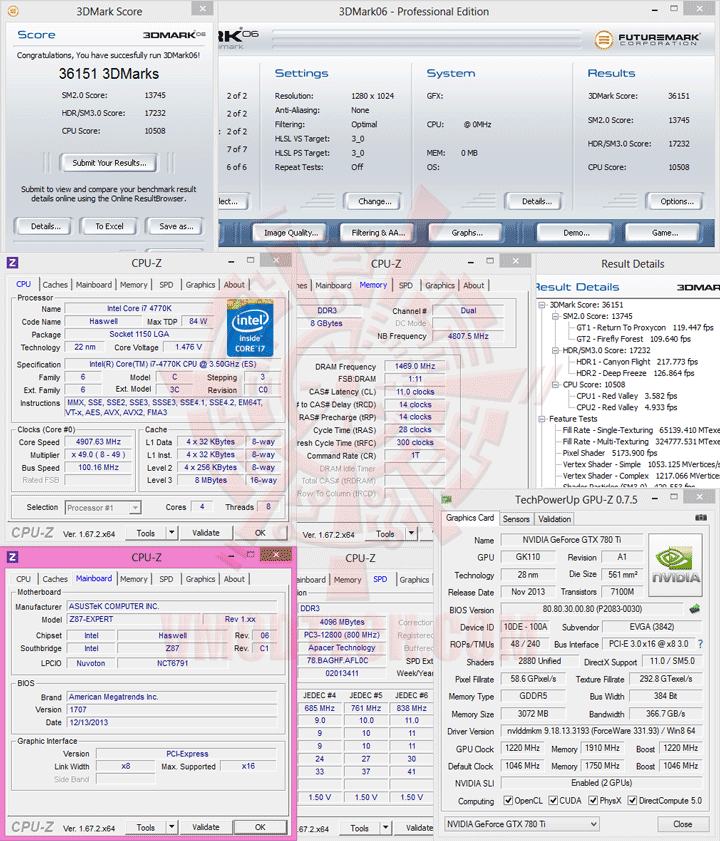This screenshot has height=841, width=720.
Task: Click the Z icon of the CPU-Z Mainboard window
Action: point(12,557)
